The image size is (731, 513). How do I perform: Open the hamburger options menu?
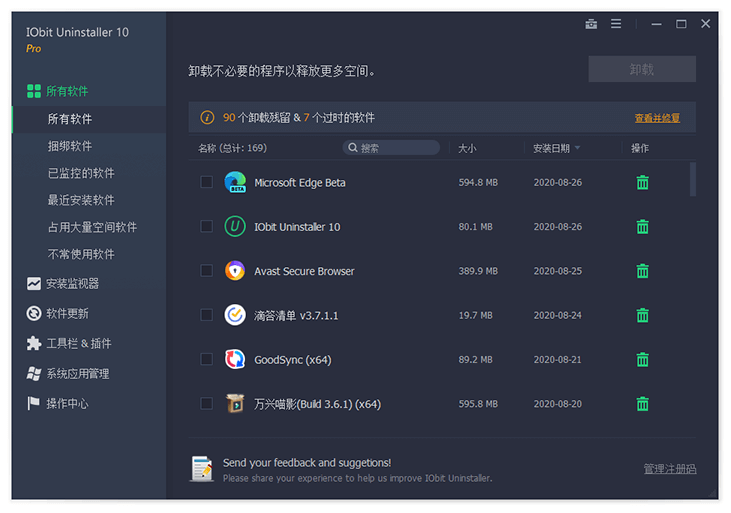click(616, 24)
